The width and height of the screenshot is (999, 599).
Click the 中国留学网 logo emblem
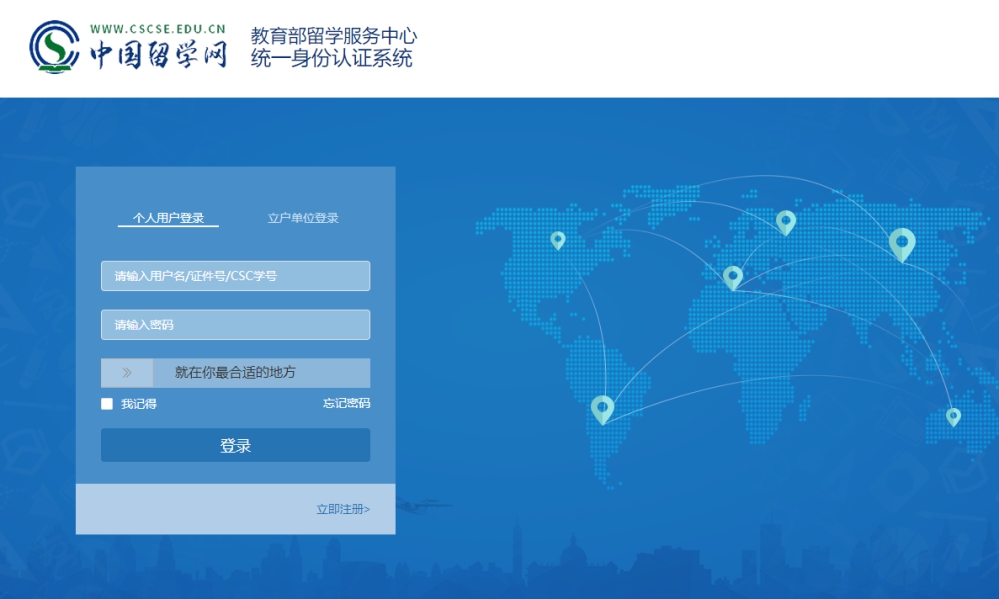(54, 47)
